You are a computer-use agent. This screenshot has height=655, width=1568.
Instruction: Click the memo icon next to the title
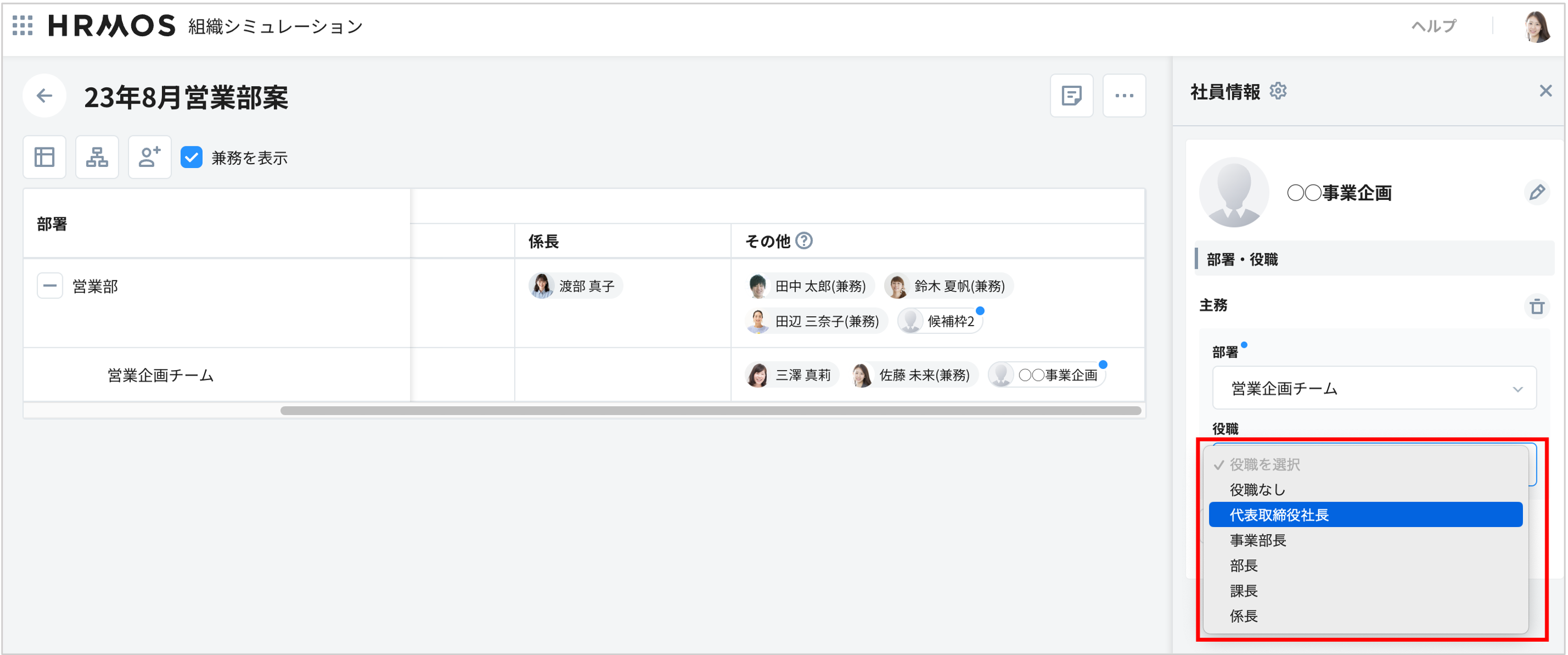pos(1072,96)
